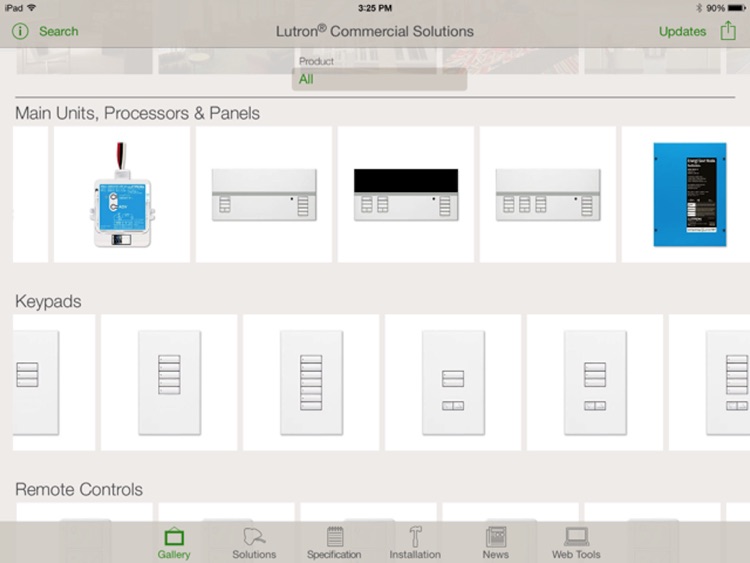This screenshot has height=563, width=750.
Task: Click the Lutron Commercial Solutions title
Action: pos(375,32)
